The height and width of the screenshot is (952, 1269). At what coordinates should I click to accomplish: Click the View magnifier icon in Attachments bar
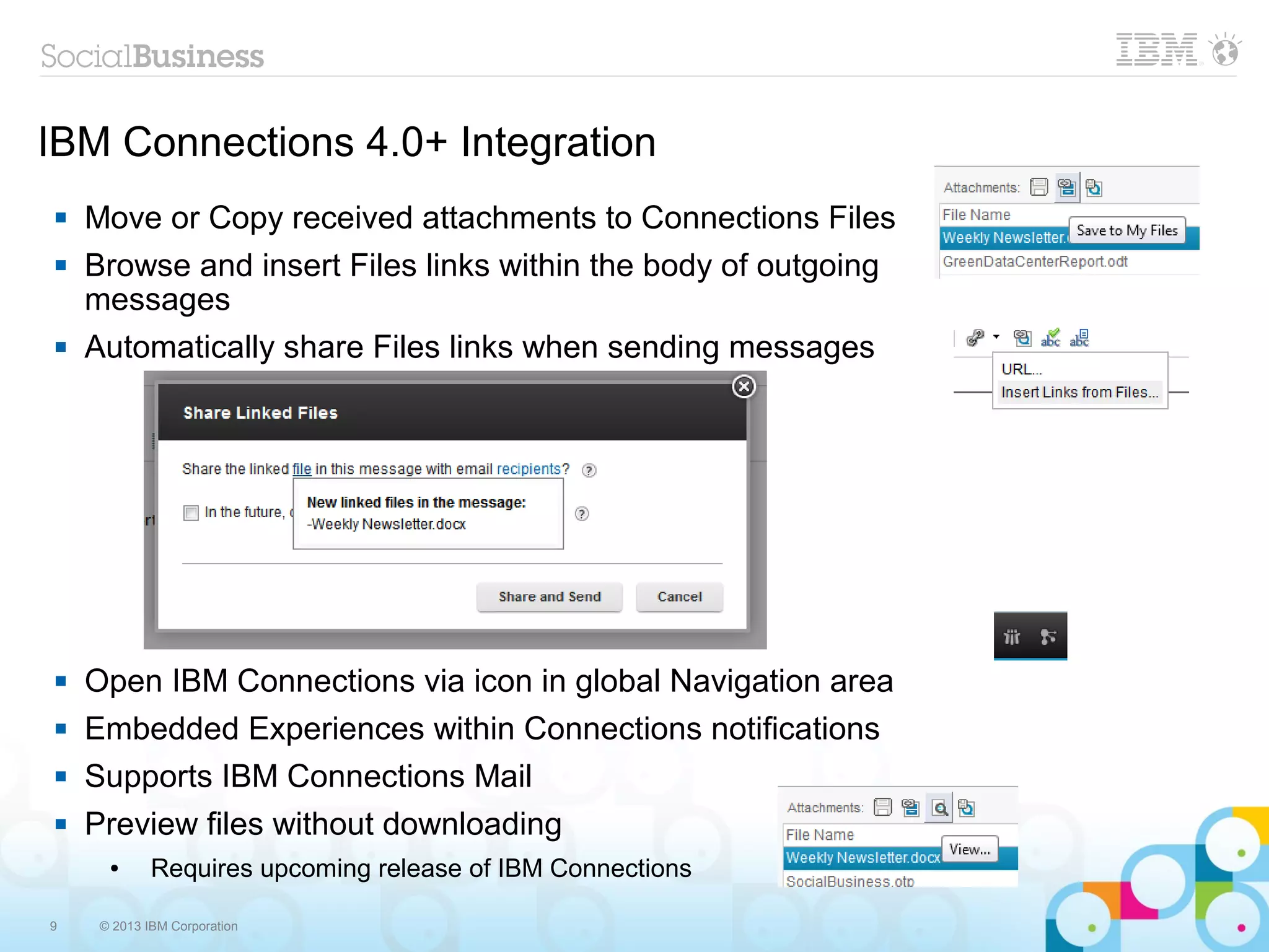coord(939,808)
